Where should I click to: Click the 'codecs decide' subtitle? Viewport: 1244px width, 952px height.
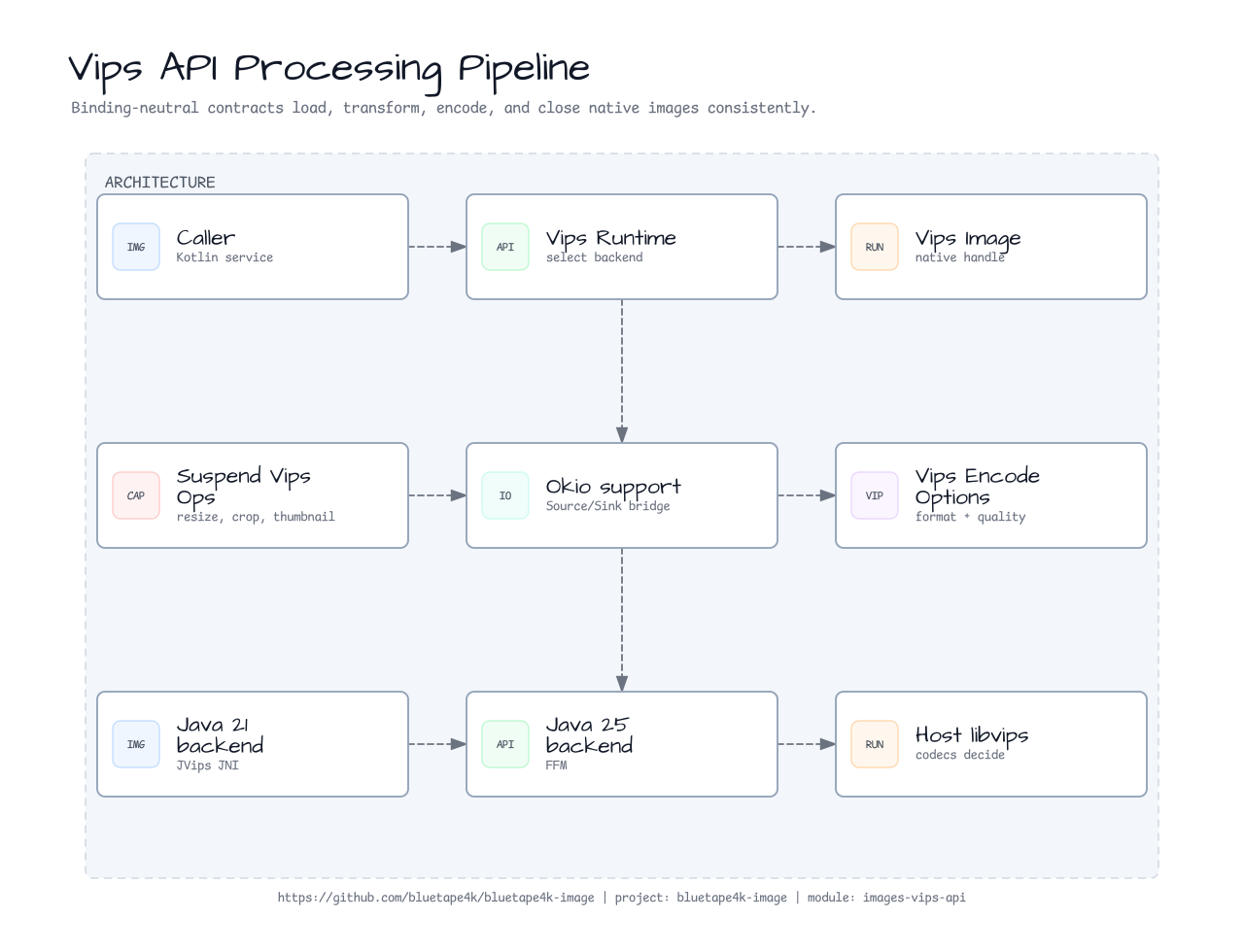point(960,755)
